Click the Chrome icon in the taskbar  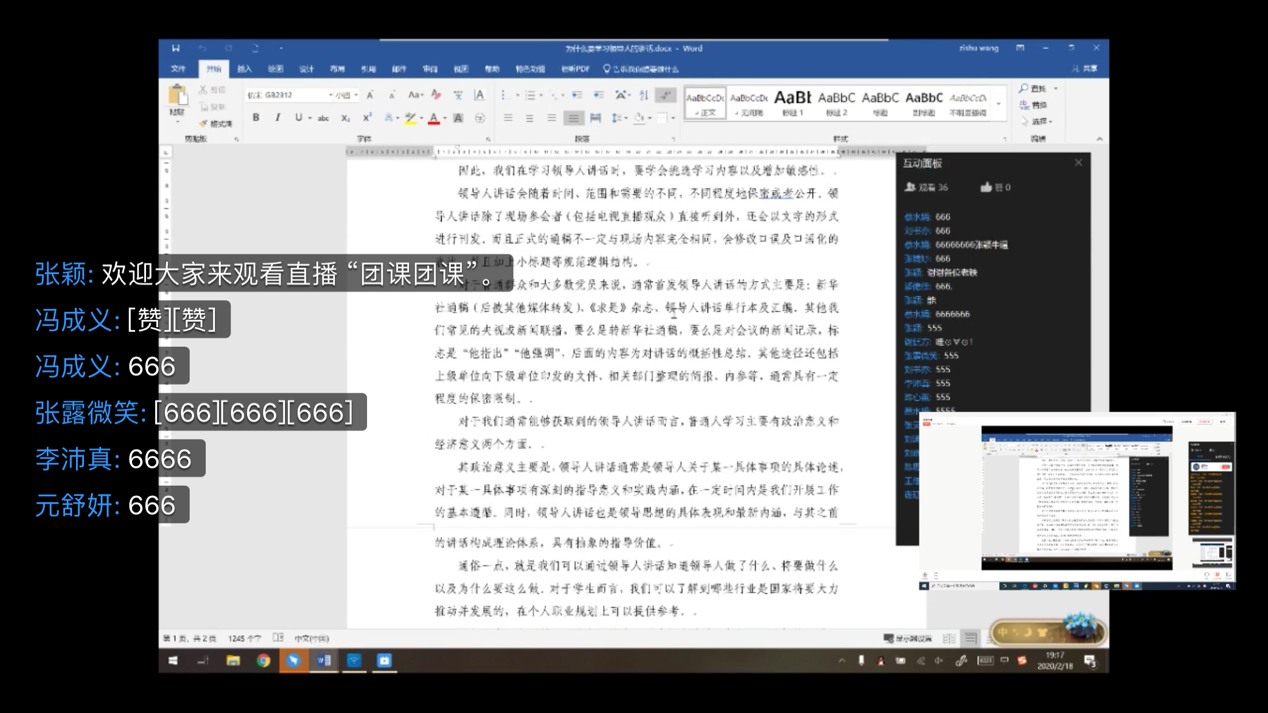coord(263,661)
